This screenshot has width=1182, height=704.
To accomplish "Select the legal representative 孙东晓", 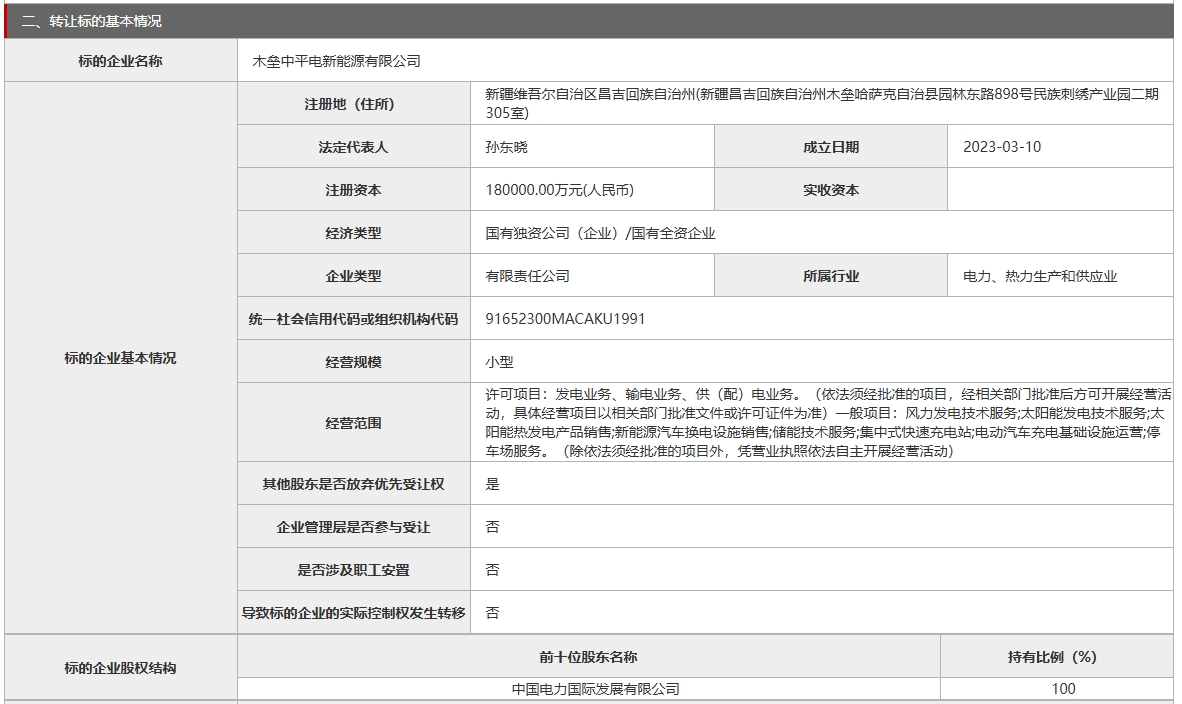I will (x=507, y=147).
